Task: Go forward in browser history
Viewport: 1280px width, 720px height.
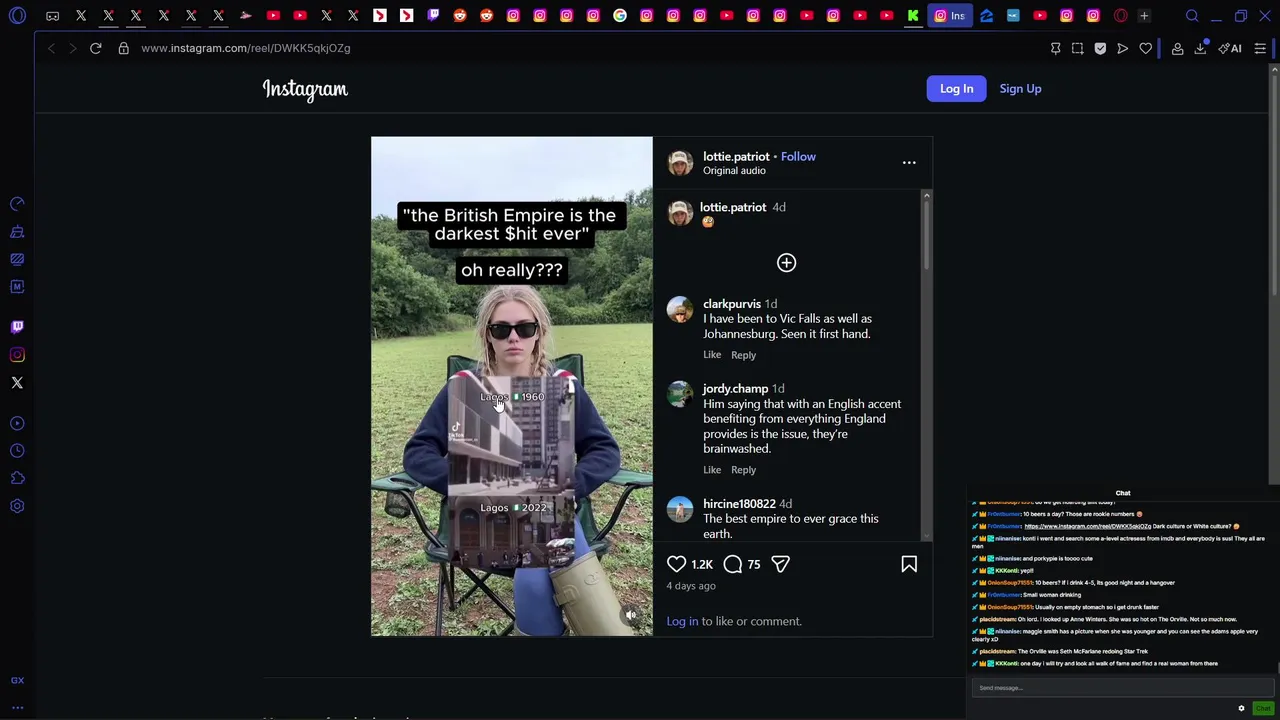Action: [x=72, y=48]
